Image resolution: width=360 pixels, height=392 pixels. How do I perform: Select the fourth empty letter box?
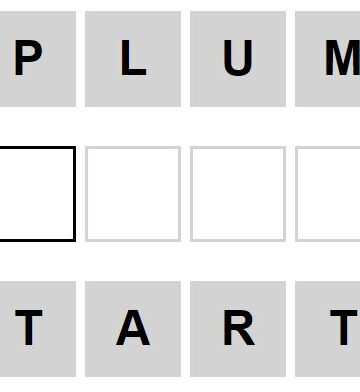point(328,194)
